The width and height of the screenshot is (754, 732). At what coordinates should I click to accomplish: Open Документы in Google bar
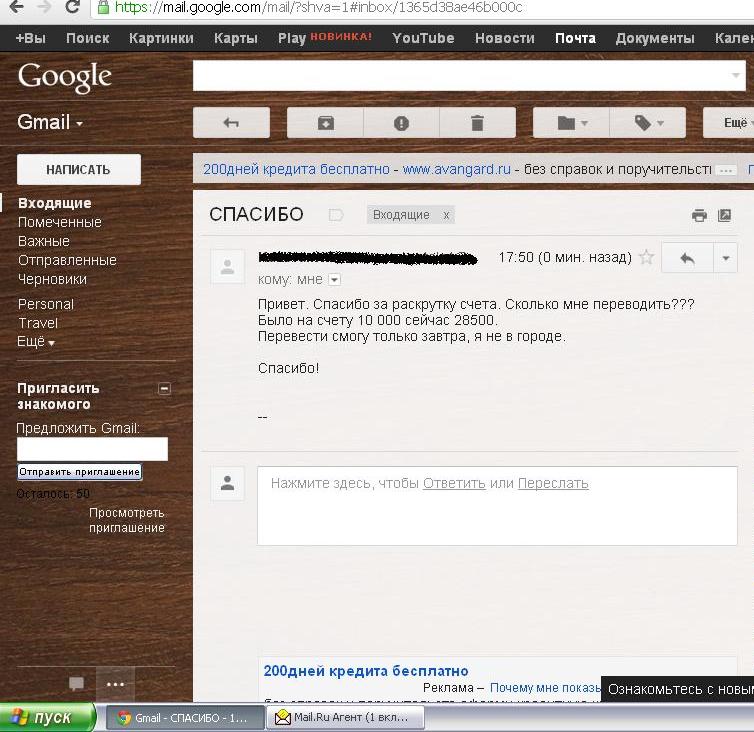point(655,38)
